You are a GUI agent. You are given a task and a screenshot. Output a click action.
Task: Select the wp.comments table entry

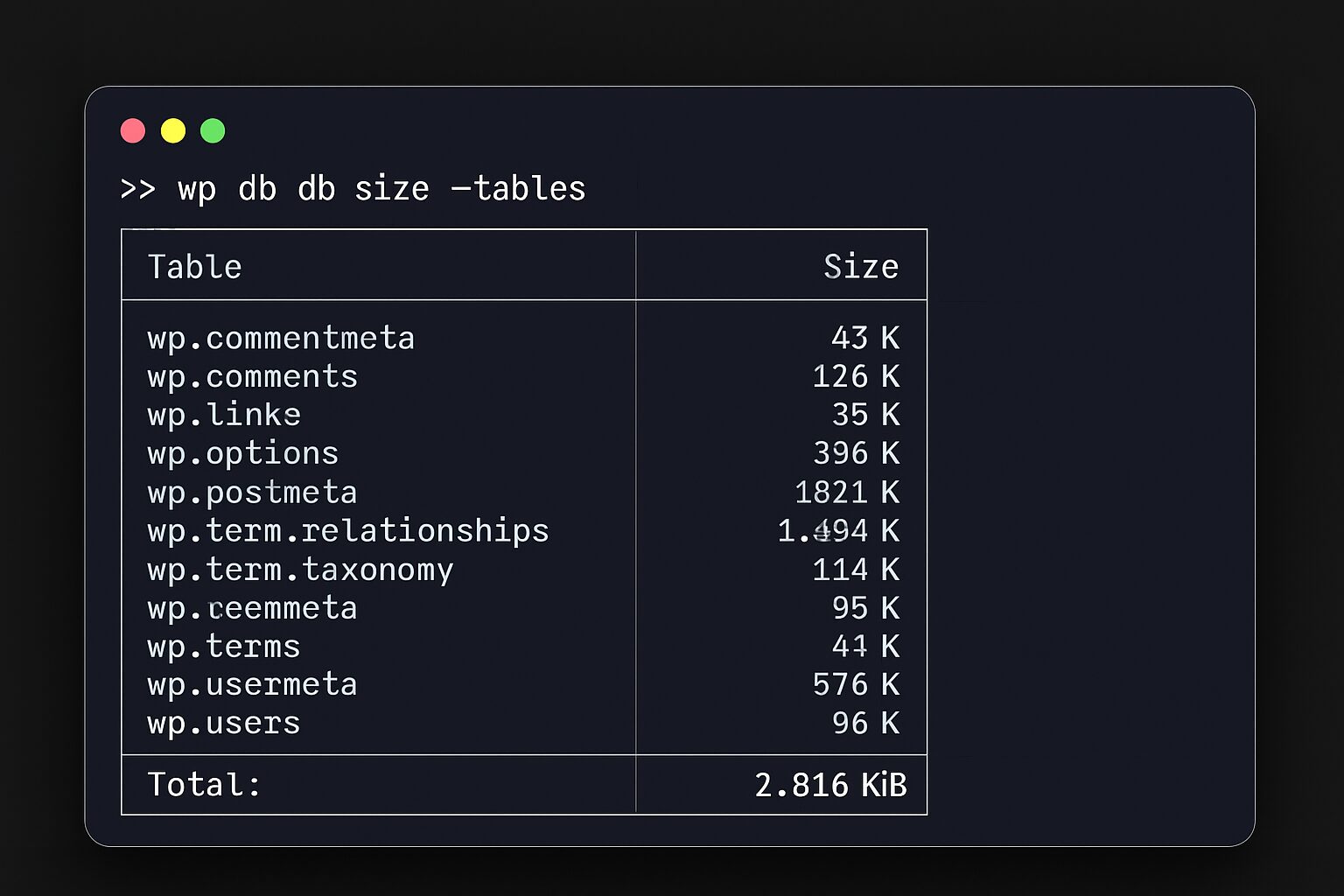click(x=252, y=376)
